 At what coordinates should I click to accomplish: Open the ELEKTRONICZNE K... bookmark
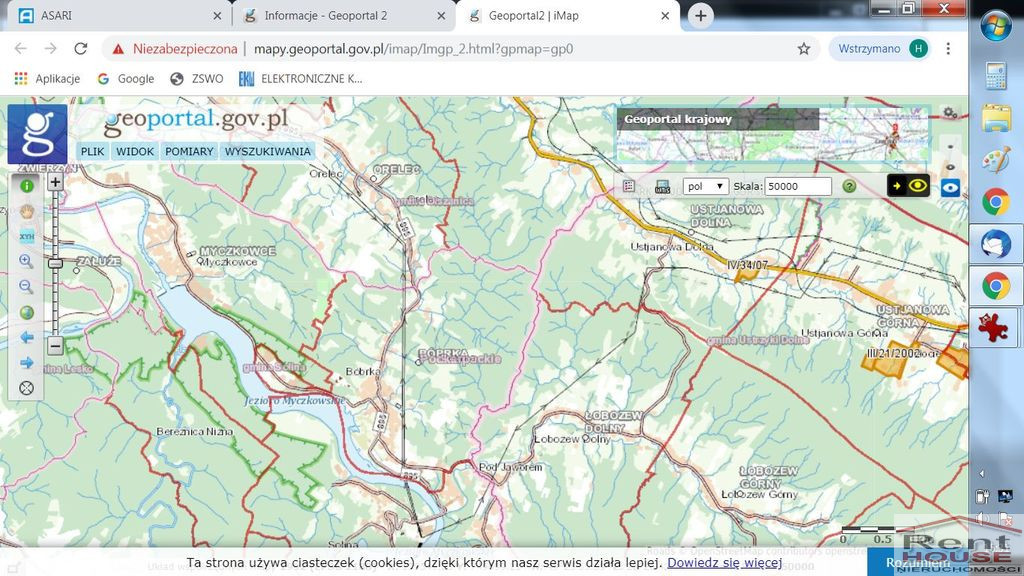(x=300, y=78)
